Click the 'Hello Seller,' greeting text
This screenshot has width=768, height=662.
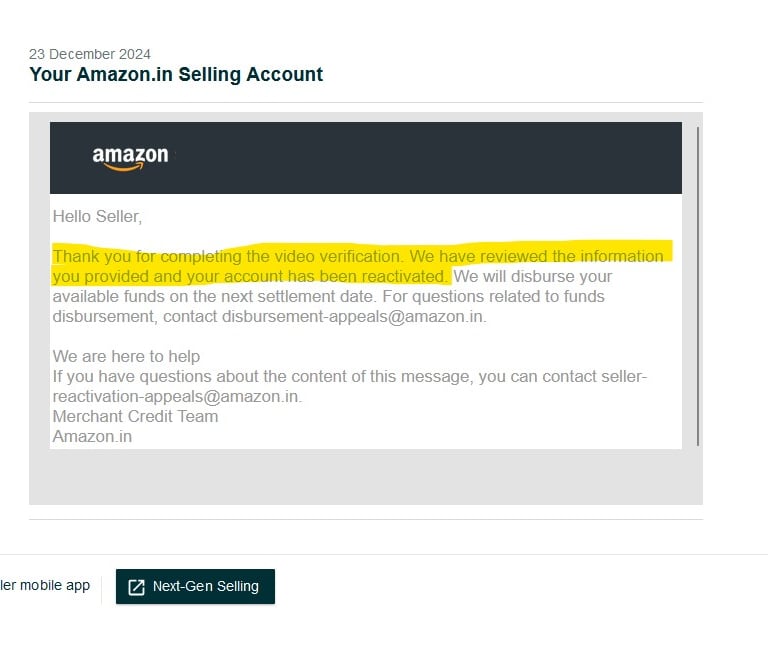(97, 216)
